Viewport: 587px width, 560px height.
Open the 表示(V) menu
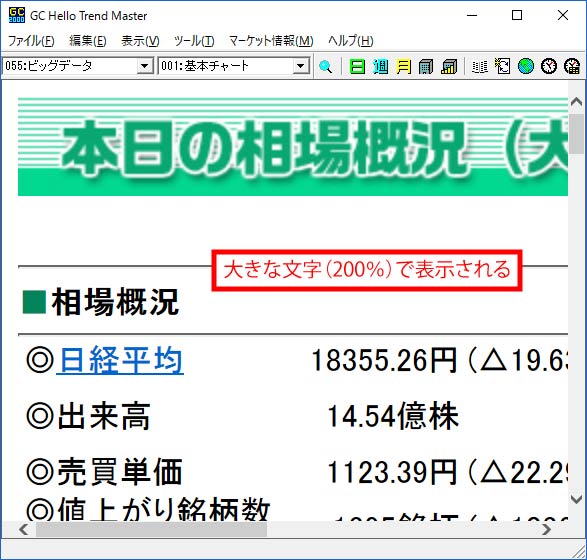coord(140,40)
